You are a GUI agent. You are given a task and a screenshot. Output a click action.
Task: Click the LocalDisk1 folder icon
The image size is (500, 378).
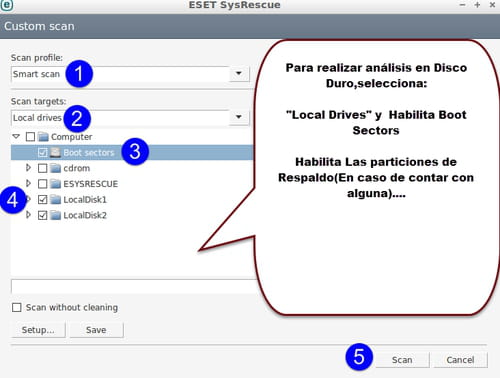coord(55,200)
